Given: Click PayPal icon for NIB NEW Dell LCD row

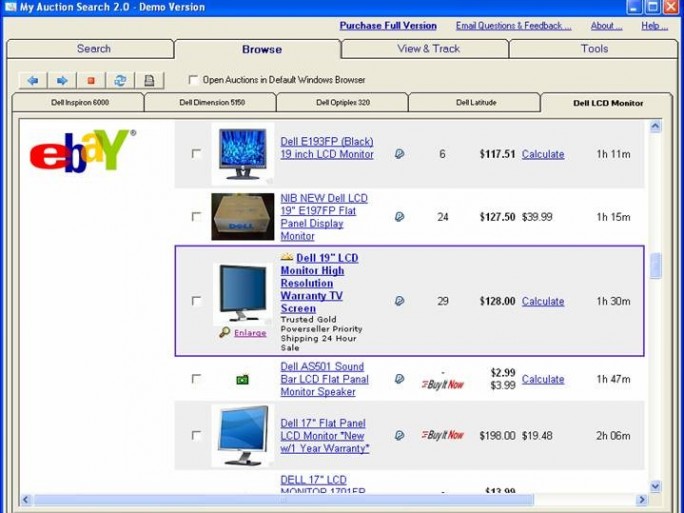Looking at the screenshot, I should (399, 217).
